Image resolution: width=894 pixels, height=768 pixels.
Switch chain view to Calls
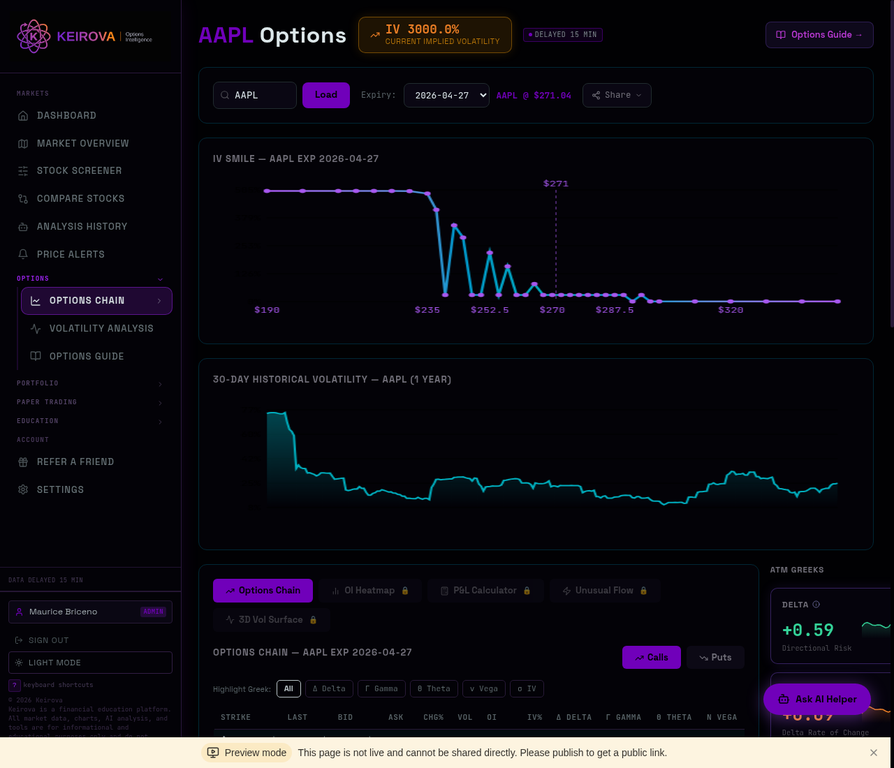click(651, 657)
